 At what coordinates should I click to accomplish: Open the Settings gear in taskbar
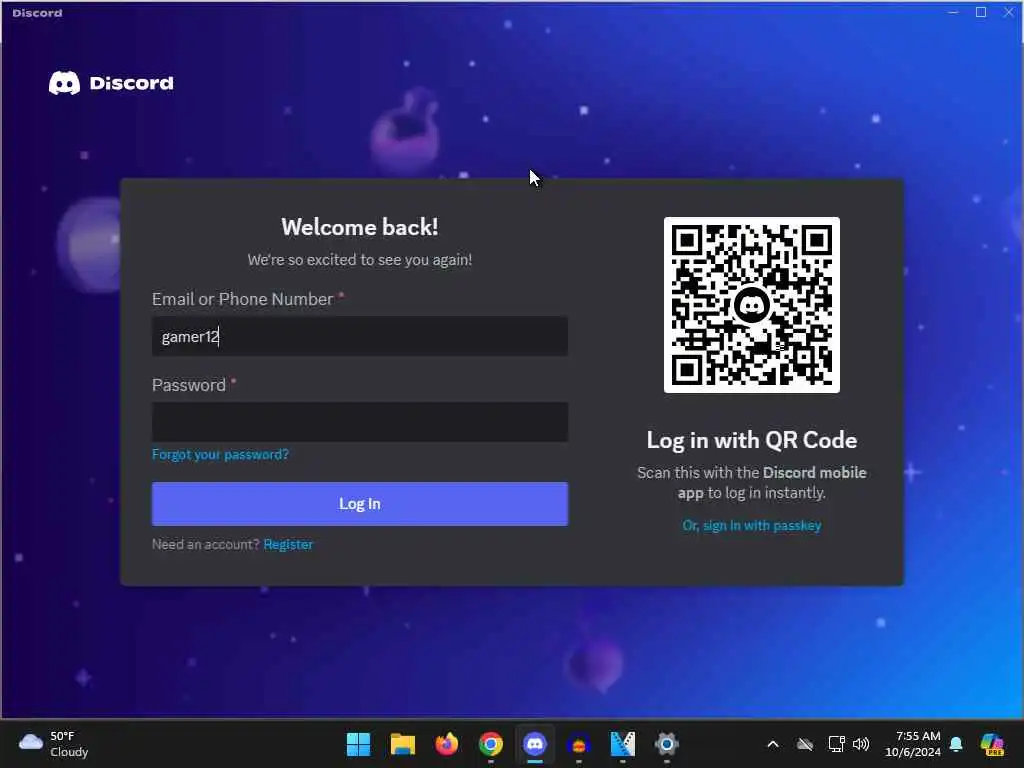(x=667, y=744)
